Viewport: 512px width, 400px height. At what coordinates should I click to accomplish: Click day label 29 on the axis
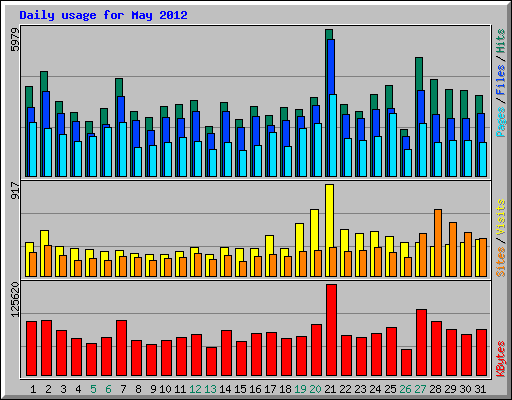[450, 389]
